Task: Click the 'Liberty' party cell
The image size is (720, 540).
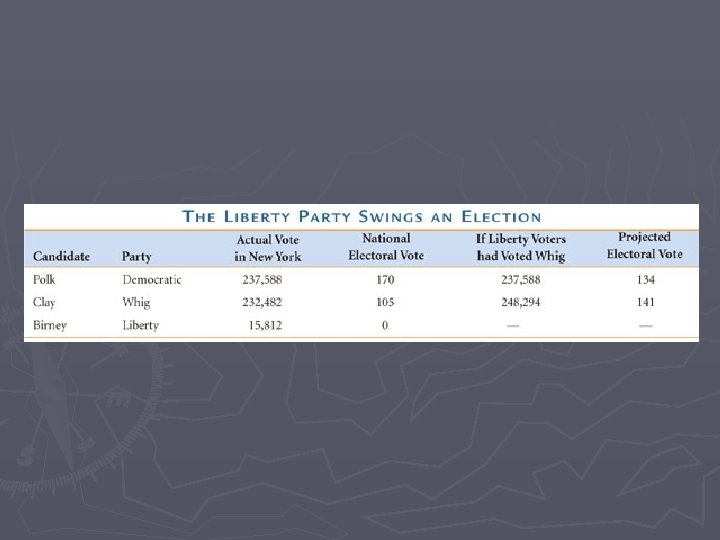Action: [141, 325]
